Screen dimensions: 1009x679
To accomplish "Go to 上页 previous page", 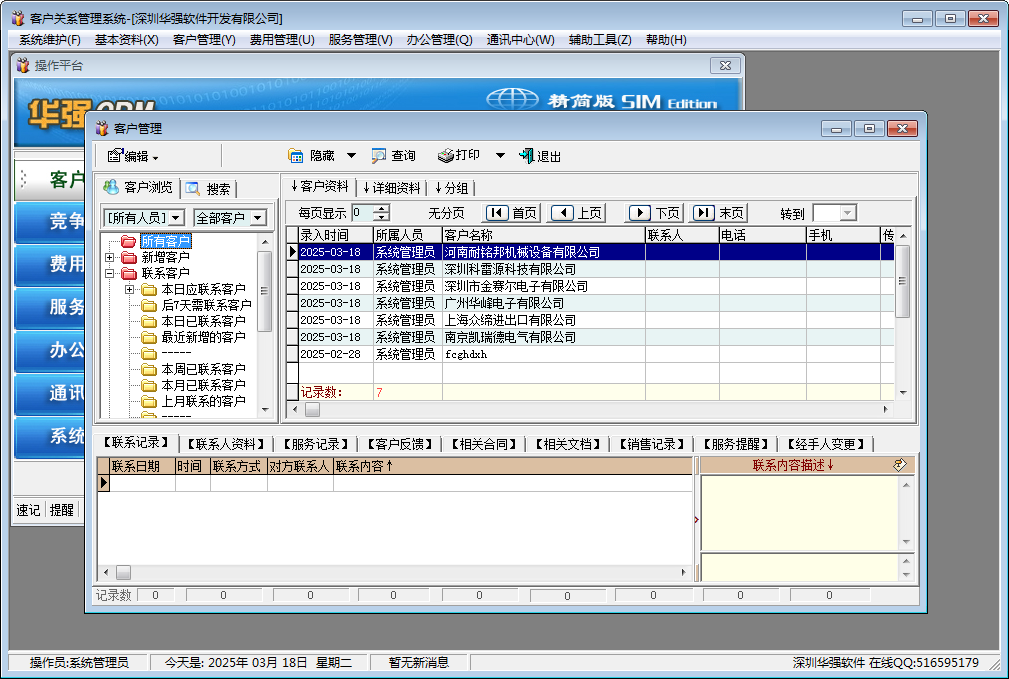I will pos(577,213).
